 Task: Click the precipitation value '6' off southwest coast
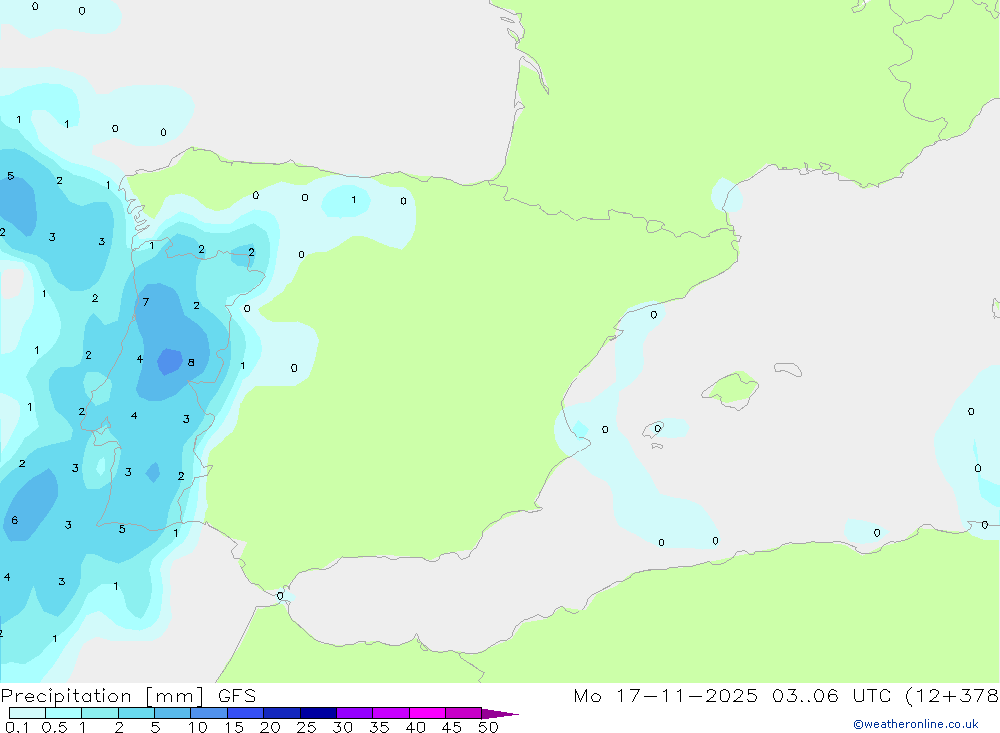click(x=15, y=520)
